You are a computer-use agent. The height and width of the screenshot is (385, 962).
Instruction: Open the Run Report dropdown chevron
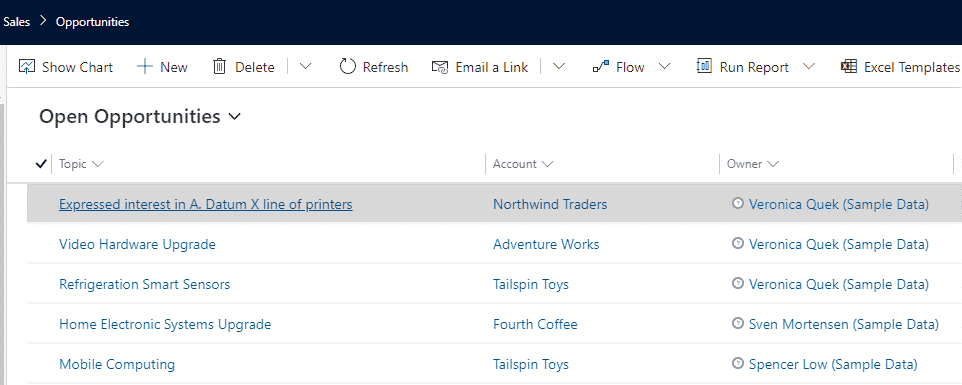[x=809, y=66]
